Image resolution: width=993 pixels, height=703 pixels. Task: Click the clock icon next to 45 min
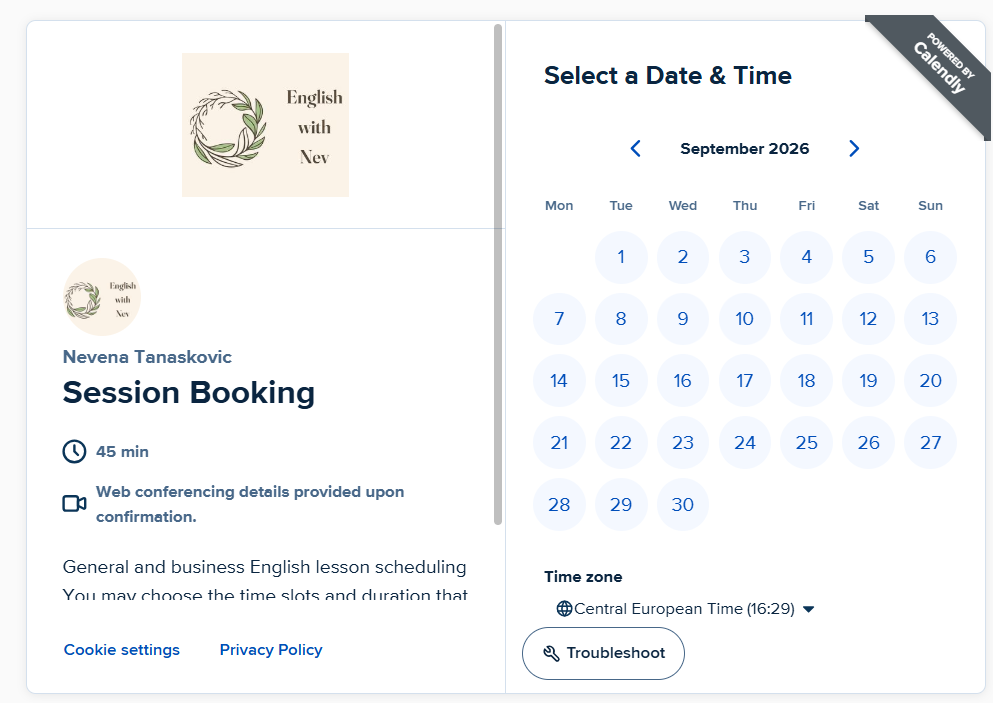click(74, 452)
